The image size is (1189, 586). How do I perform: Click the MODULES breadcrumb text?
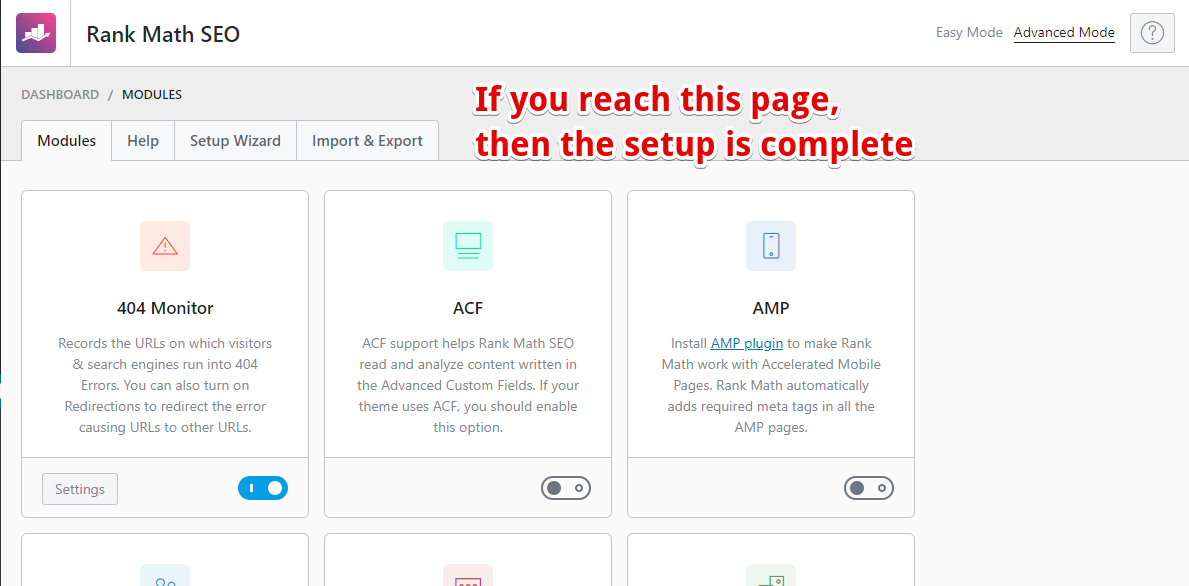click(x=152, y=95)
